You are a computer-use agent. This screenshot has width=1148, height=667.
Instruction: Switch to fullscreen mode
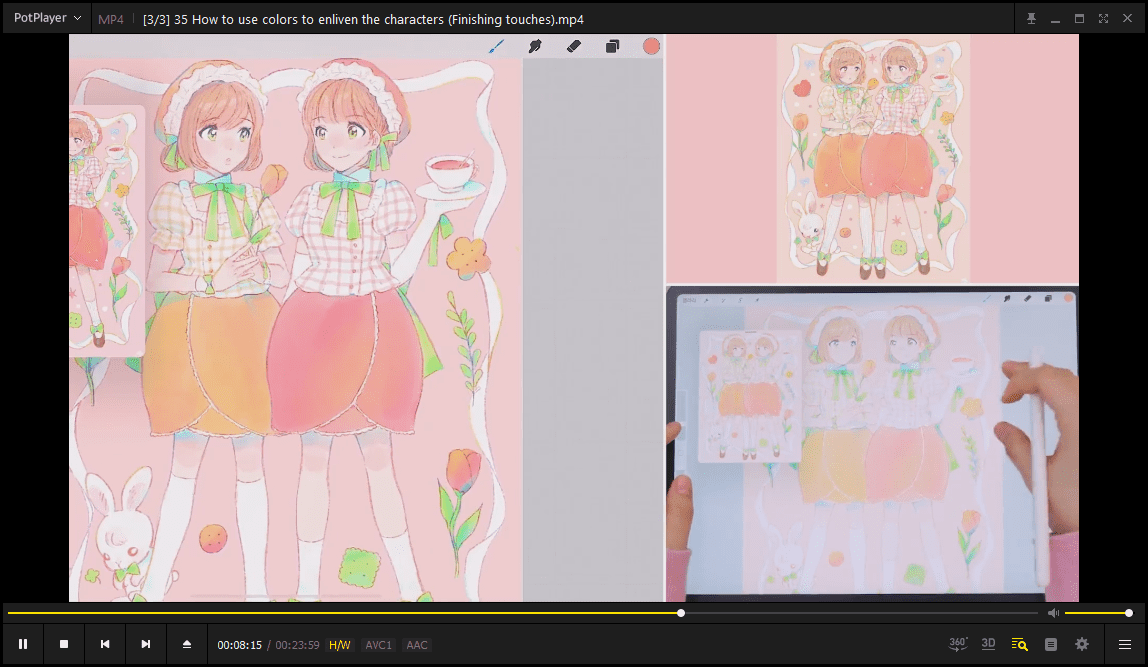[1103, 19]
